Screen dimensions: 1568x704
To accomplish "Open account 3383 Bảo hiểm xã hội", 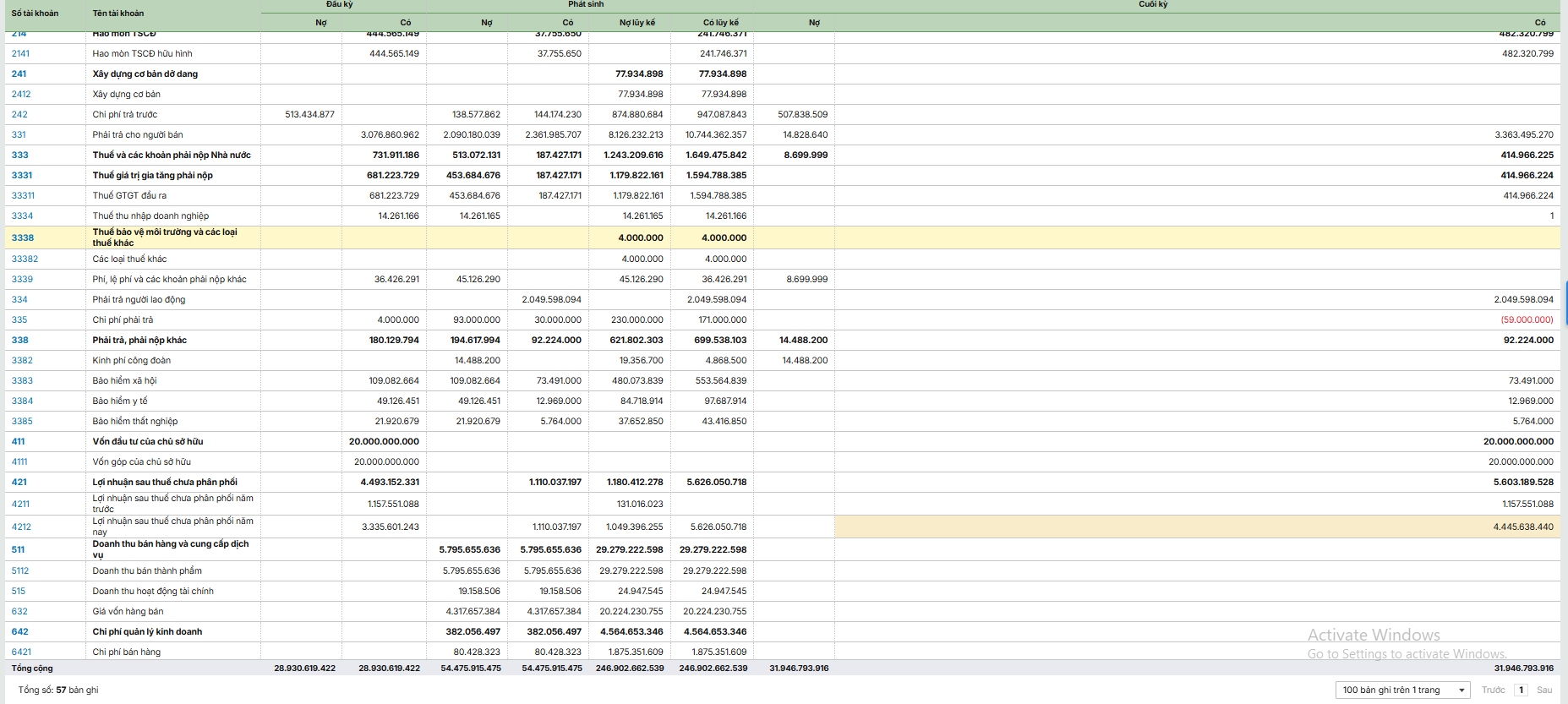I will [22, 381].
